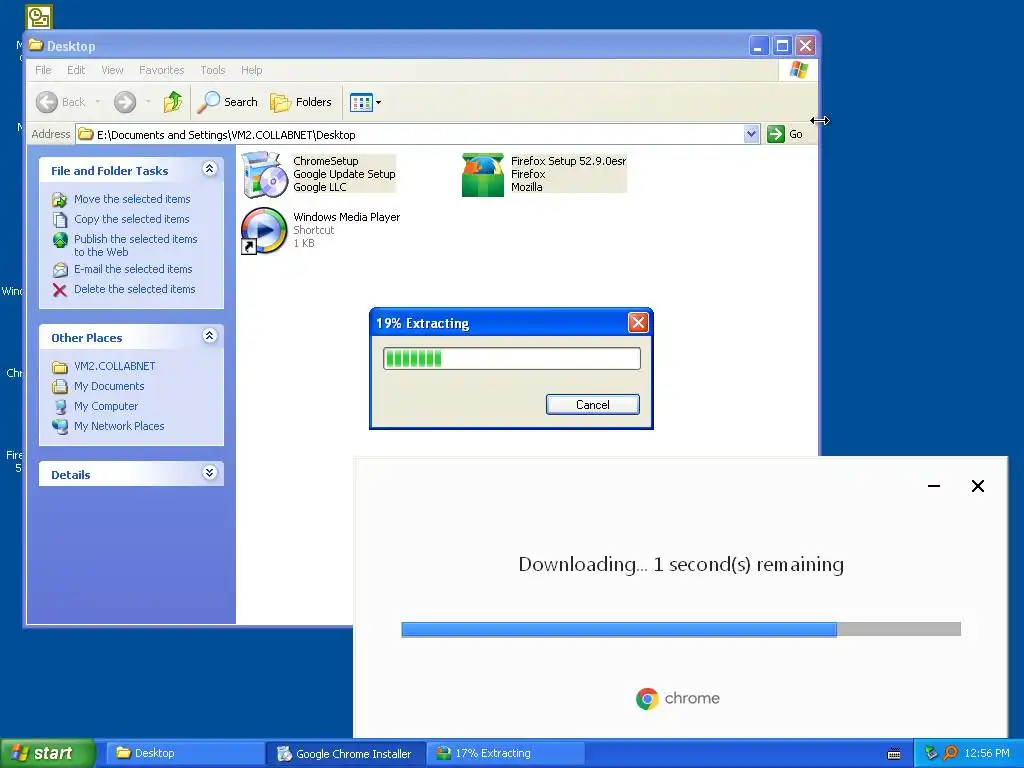Collapse the File and Folder Tasks panel
The width and height of the screenshot is (1024, 768).
(209, 169)
